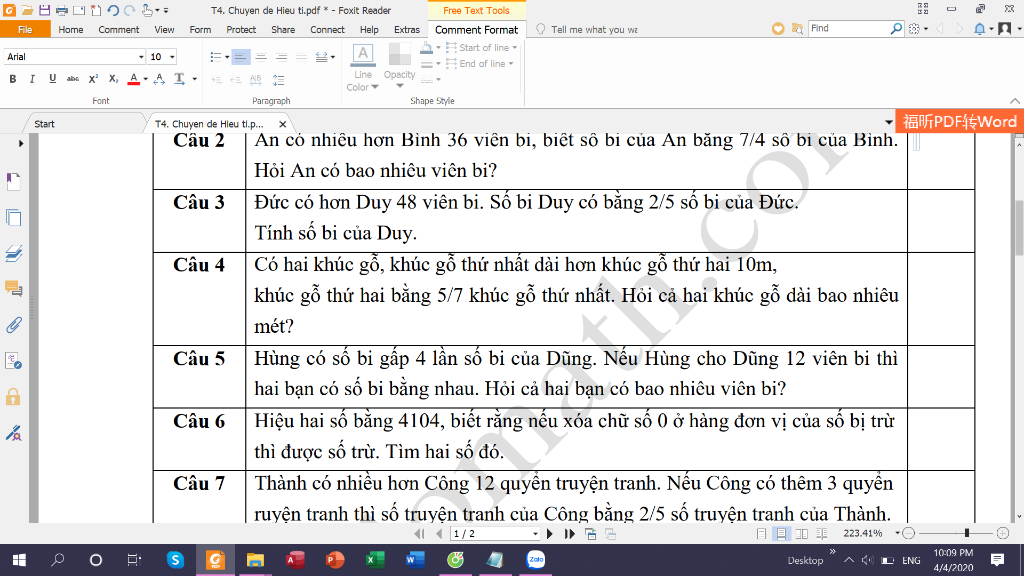Image resolution: width=1024 pixels, height=576 pixels.
Task: Open Opacity dropdown
Action: click(x=399, y=66)
